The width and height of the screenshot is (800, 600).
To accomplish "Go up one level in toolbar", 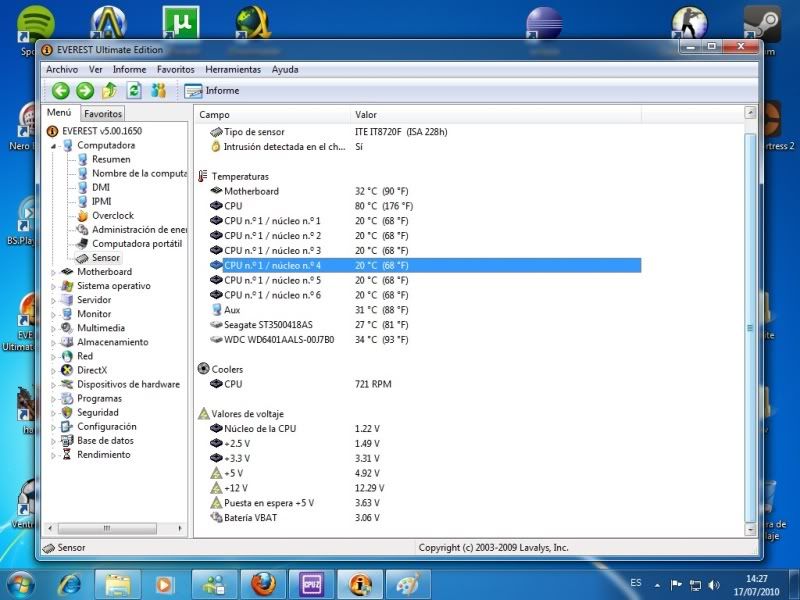I will (109, 91).
